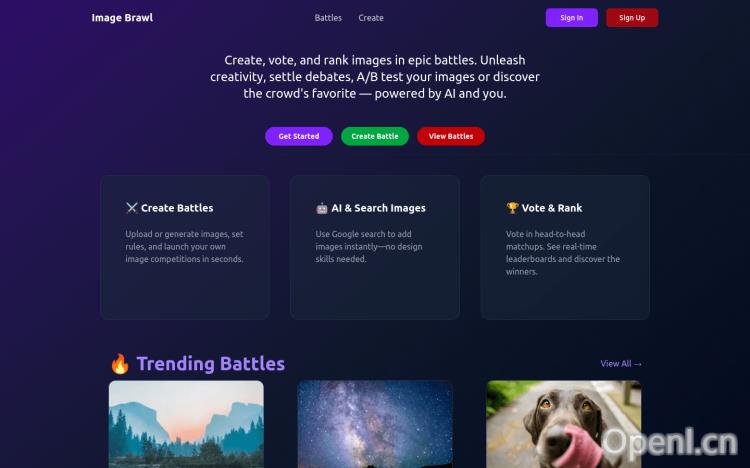Click the red Sign Up button
The image size is (750, 468).
coord(632,18)
